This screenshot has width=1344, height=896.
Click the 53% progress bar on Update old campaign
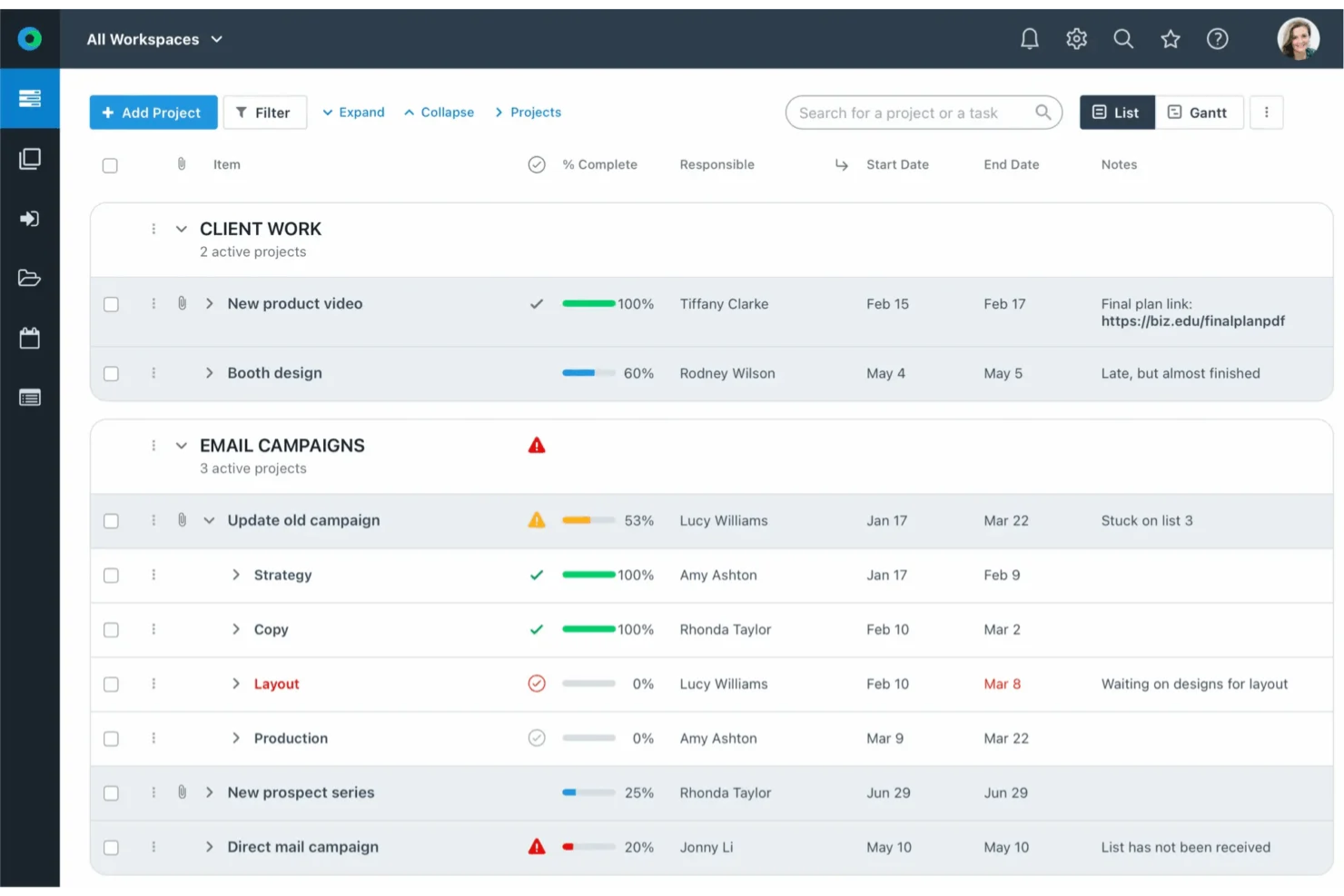pyautogui.click(x=588, y=520)
